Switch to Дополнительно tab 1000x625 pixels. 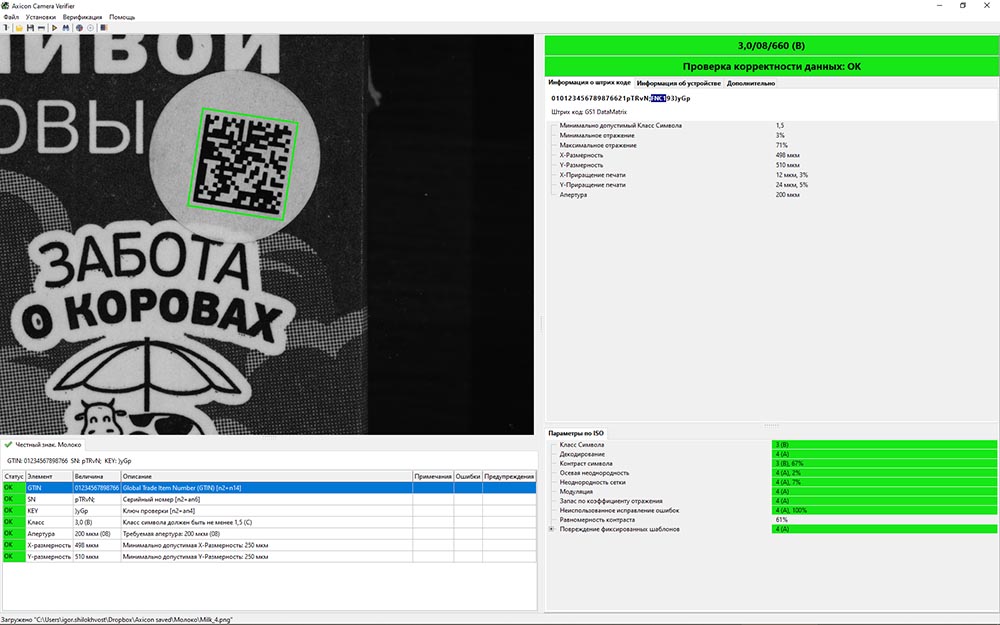(751, 84)
